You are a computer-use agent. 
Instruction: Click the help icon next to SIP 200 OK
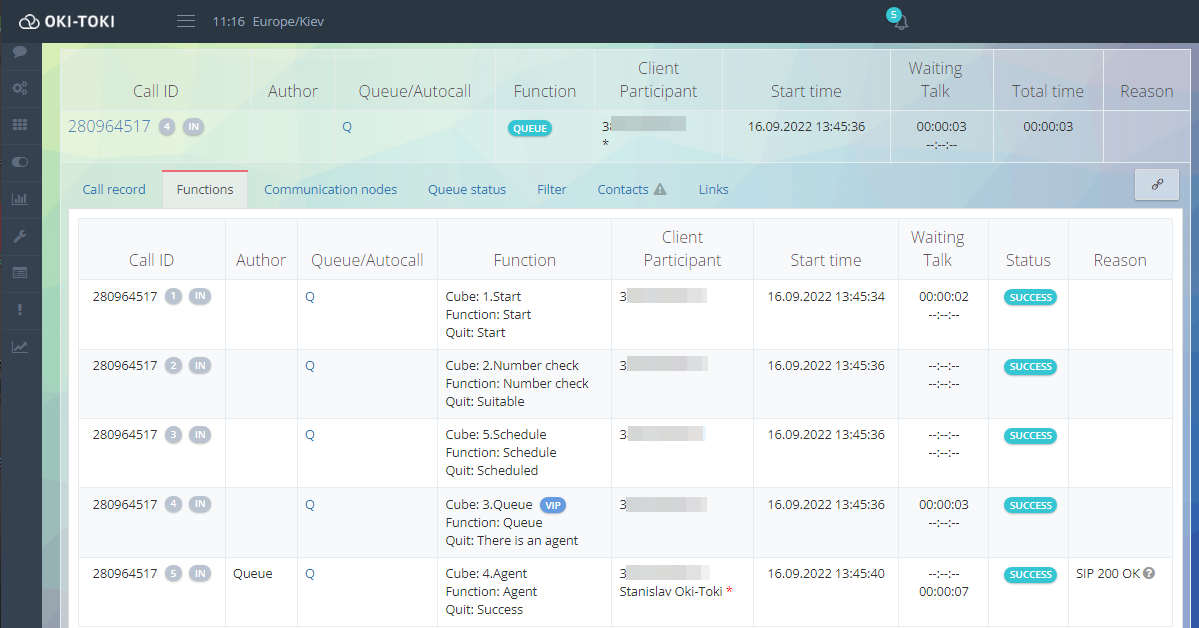(x=1149, y=574)
